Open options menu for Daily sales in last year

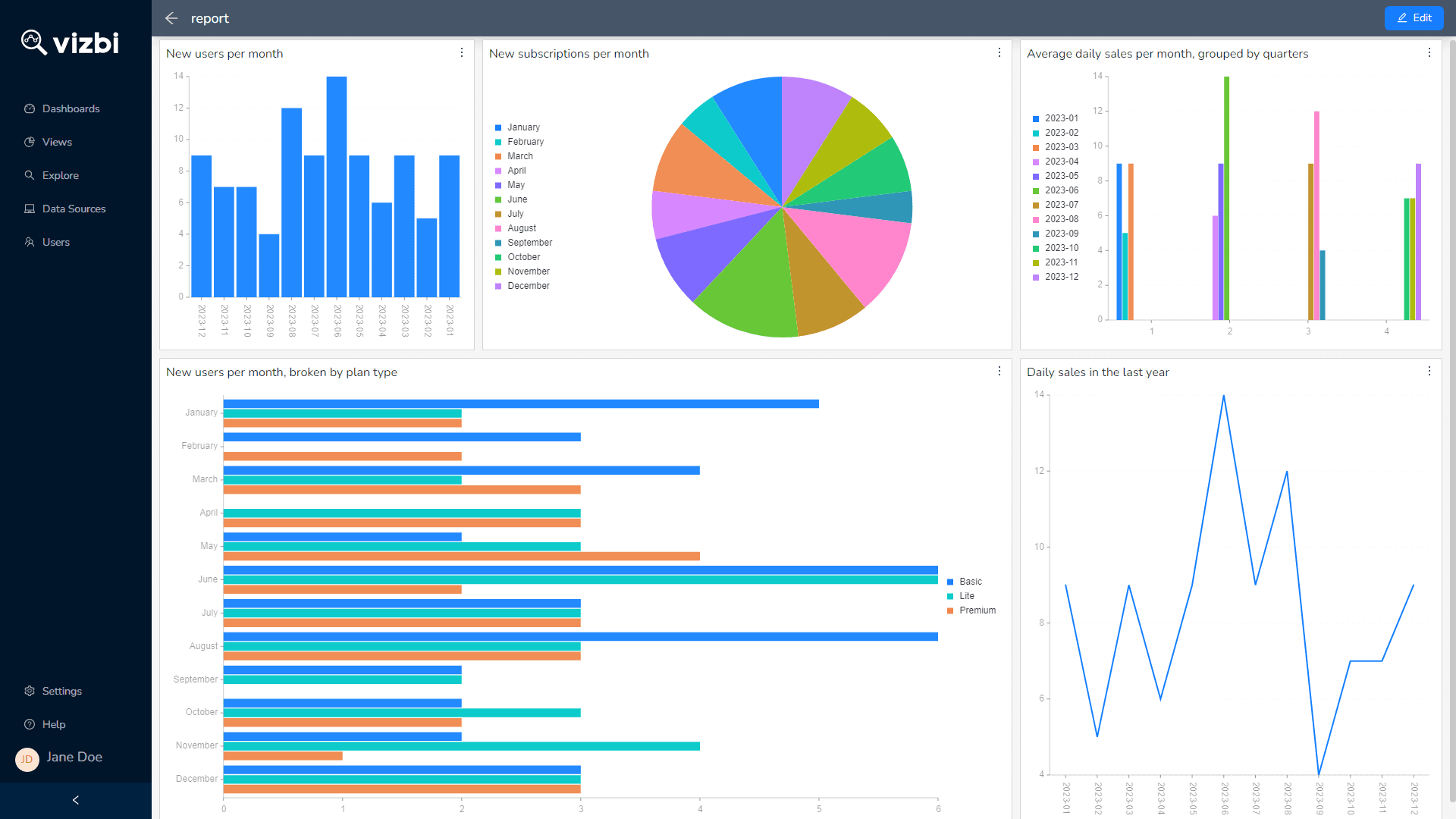[x=1429, y=371]
